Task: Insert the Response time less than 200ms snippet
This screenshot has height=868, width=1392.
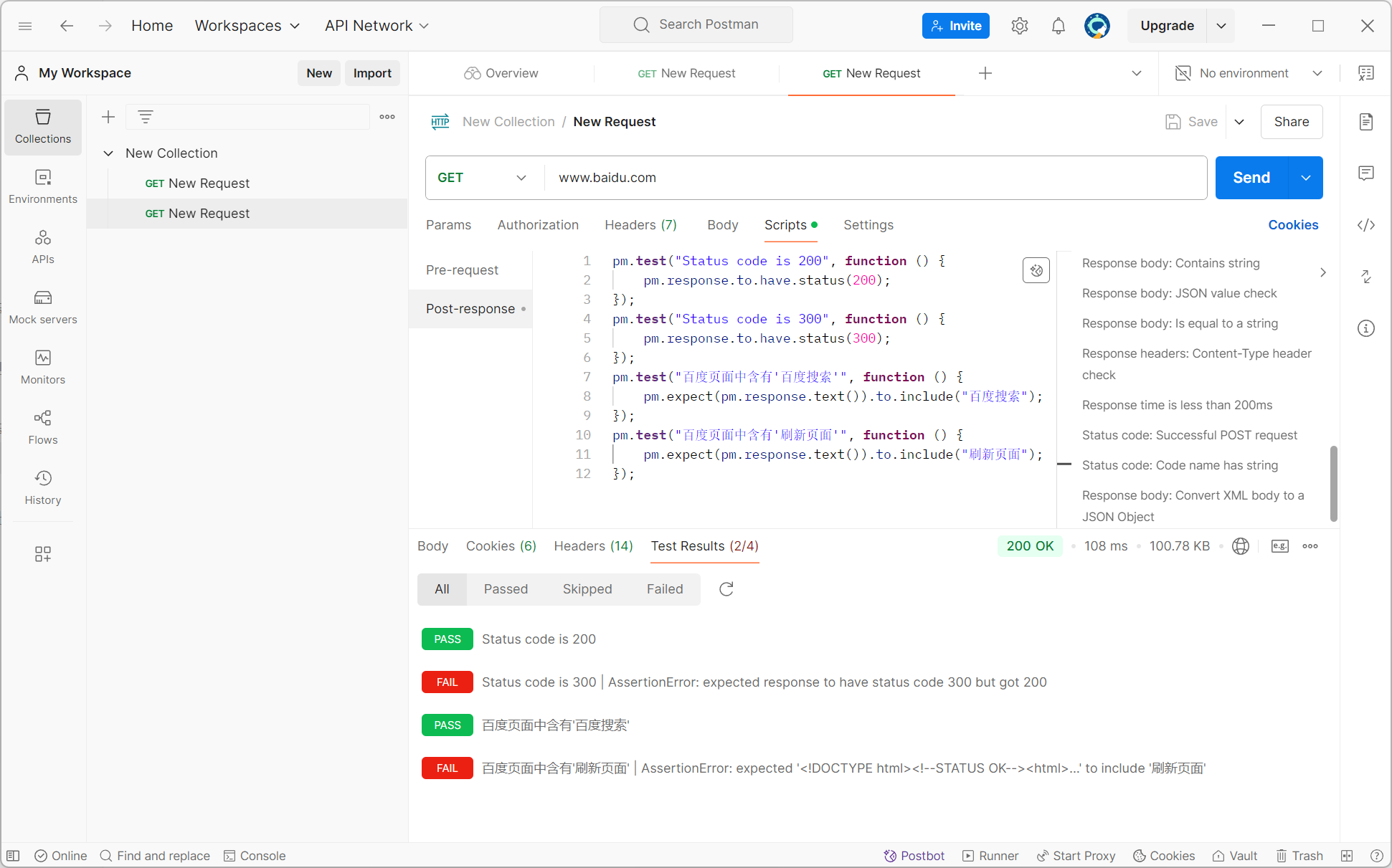Action: click(x=1177, y=405)
